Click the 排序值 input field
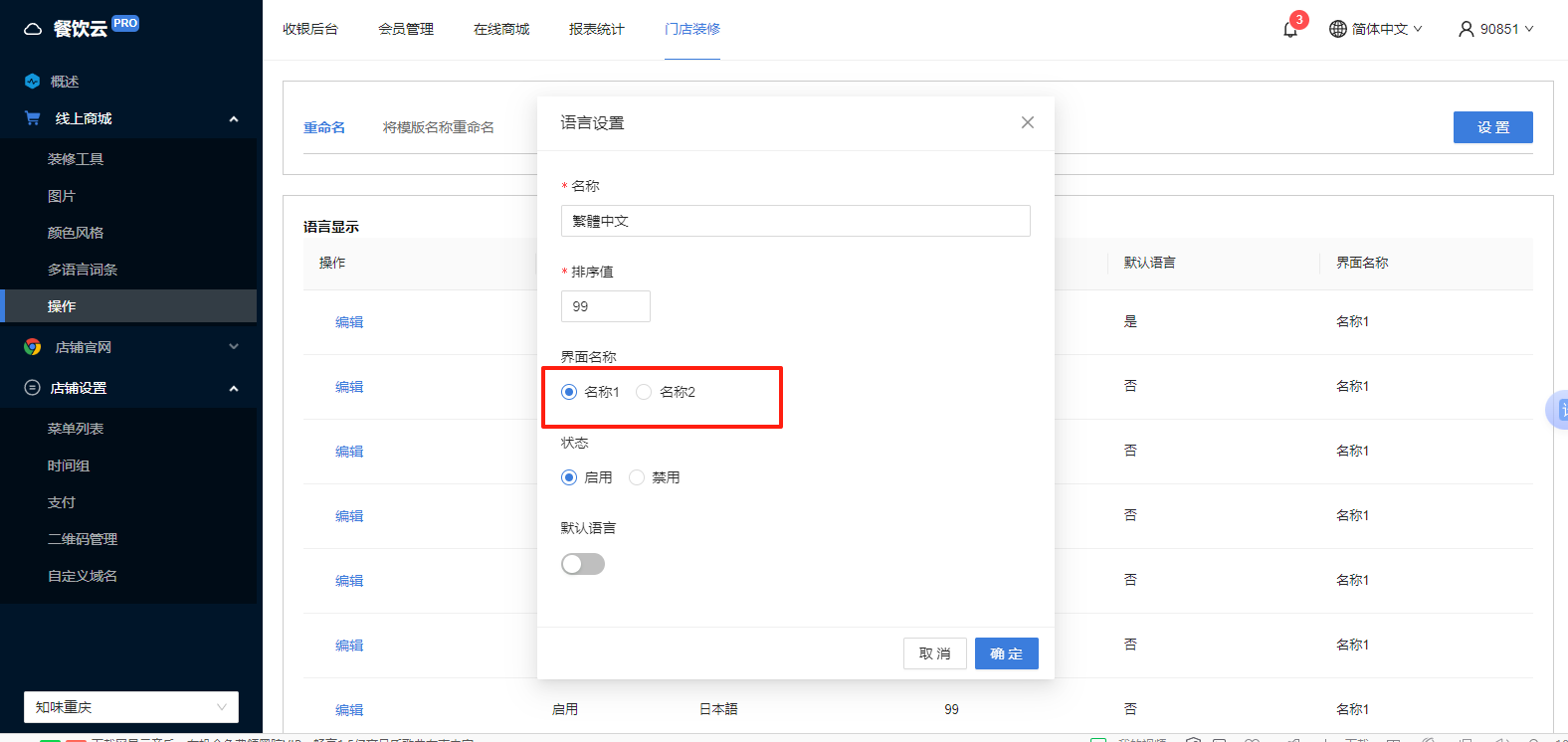The height and width of the screenshot is (742, 1568). tap(606, 306)
